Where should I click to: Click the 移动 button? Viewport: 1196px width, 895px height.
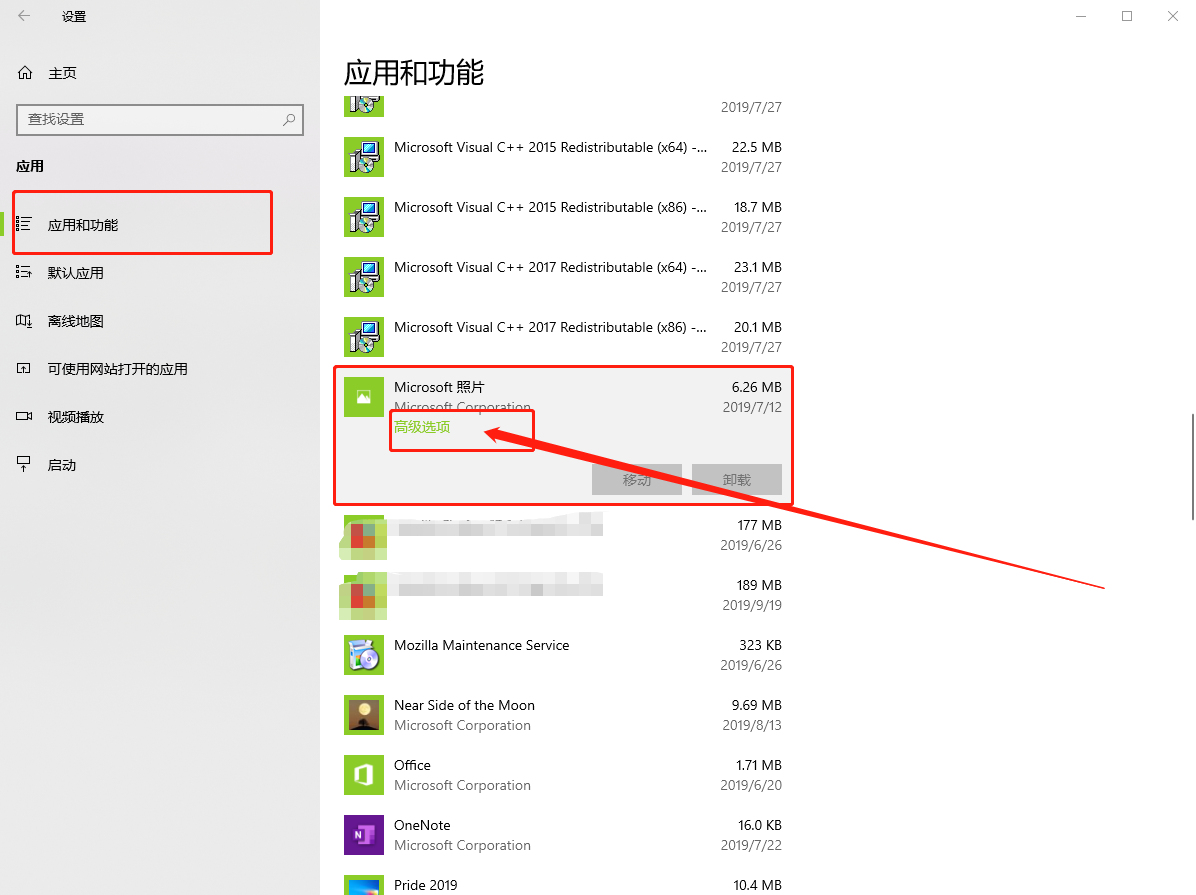(x=637, y=479)
